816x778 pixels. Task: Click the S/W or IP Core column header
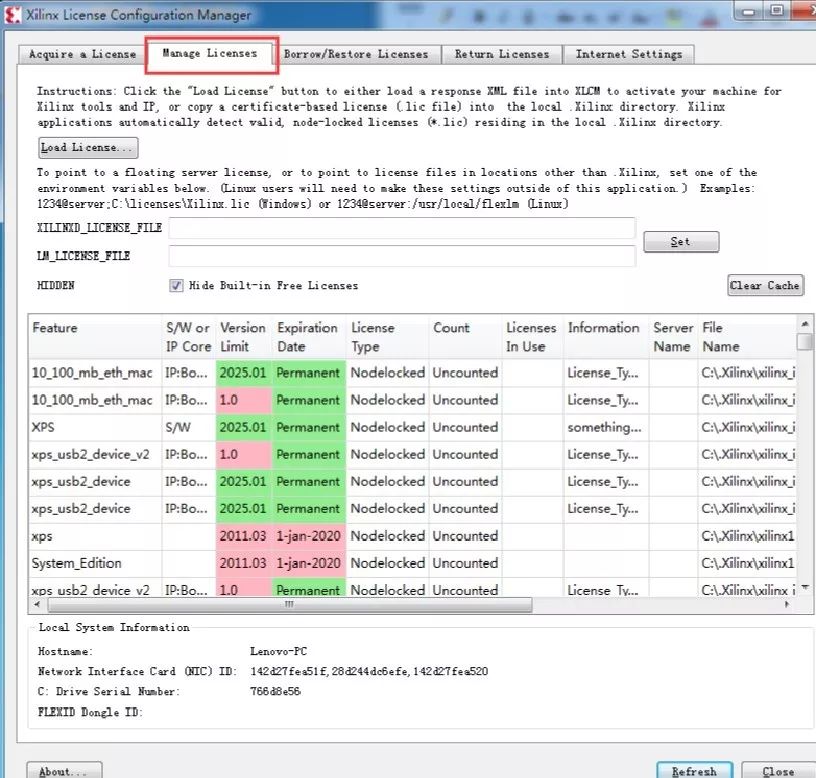[188, 337]
